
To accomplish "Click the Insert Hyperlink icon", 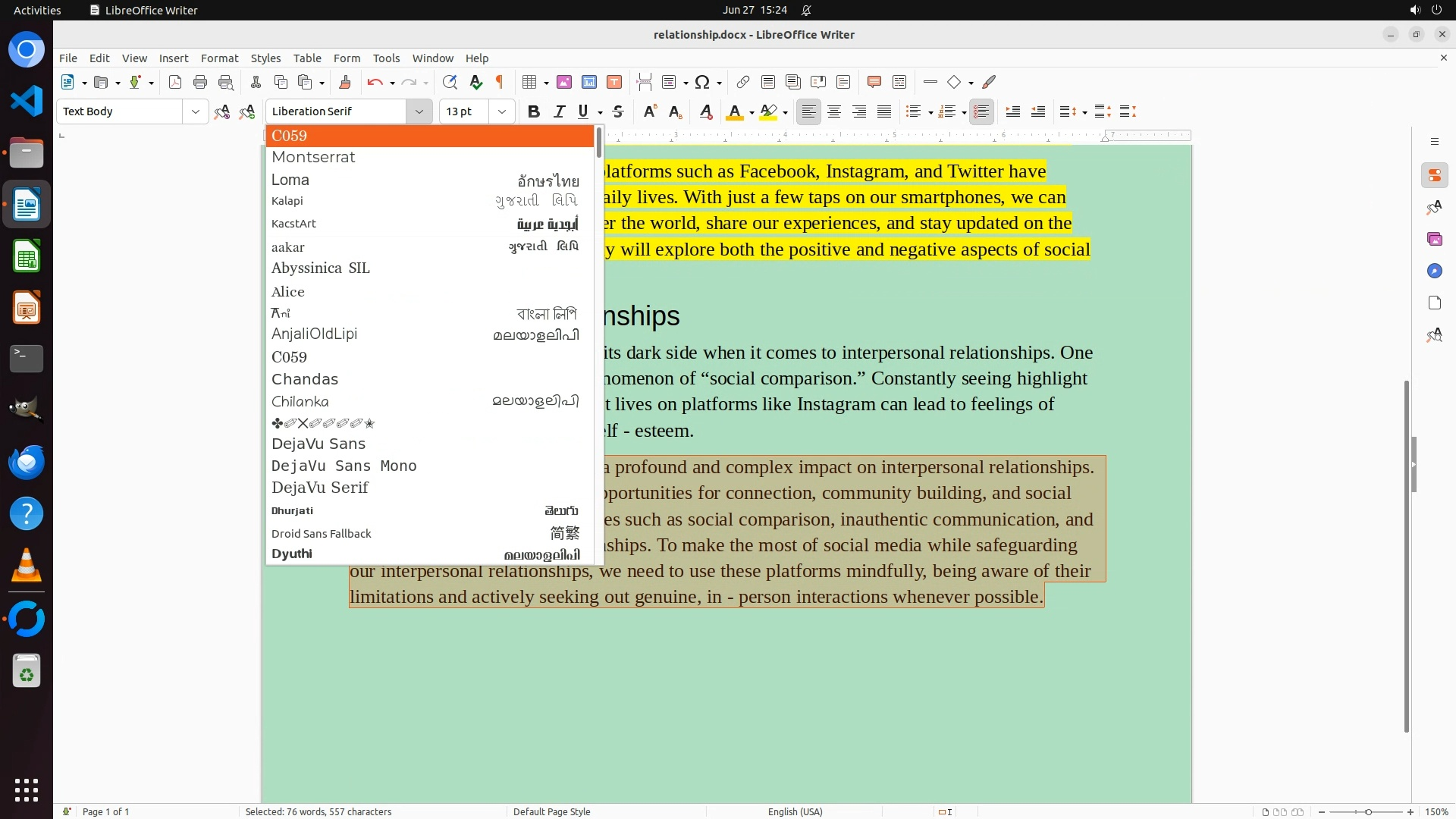I will click(743, 82).
